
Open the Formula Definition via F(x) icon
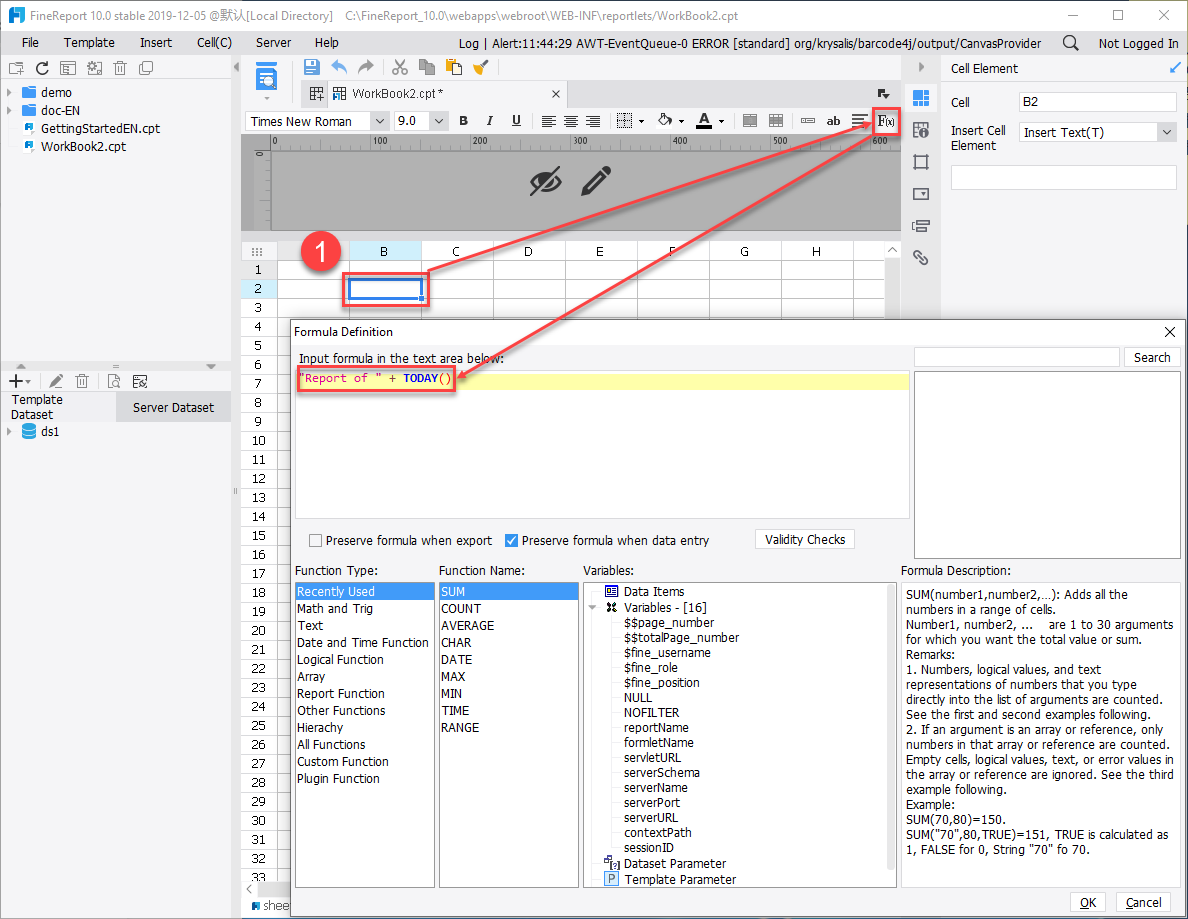[x=886, y=121]
